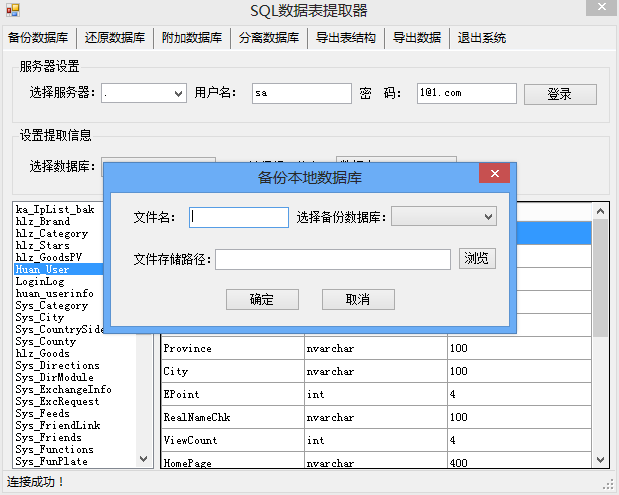Click table list scroll down arrow
The width and height of the screenshot is (619, 495).
tap(144, 459)
